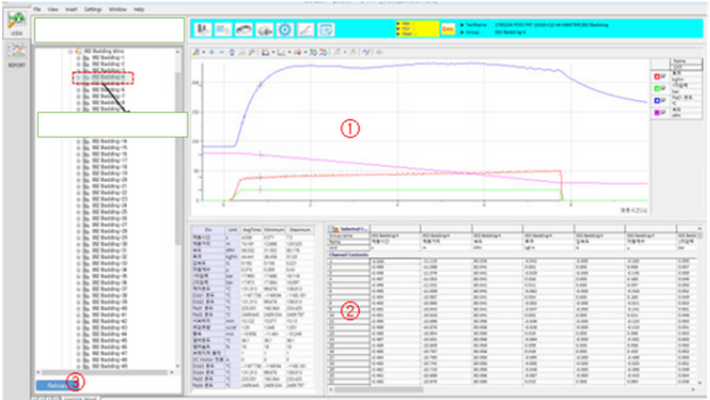
Task: Open the File menu
Action: (37, 8)
